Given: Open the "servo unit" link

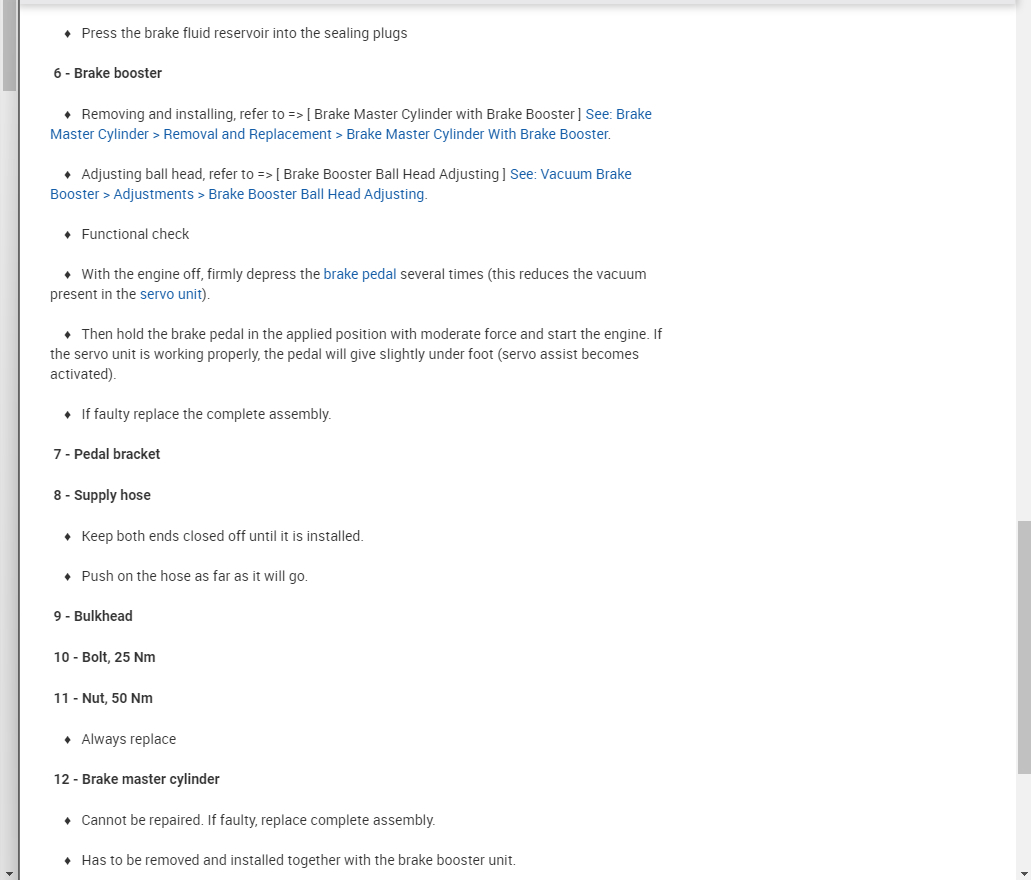Looking at the screenshot, I should [x=171, y=294].
